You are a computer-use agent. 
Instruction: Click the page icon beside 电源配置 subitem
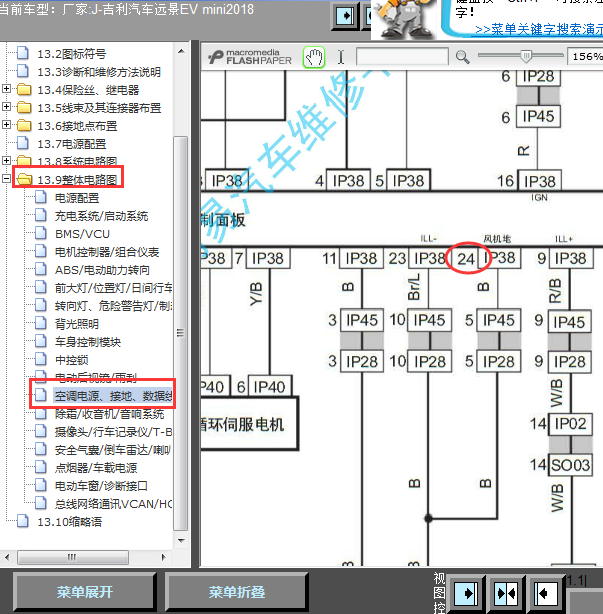point(41,197)
